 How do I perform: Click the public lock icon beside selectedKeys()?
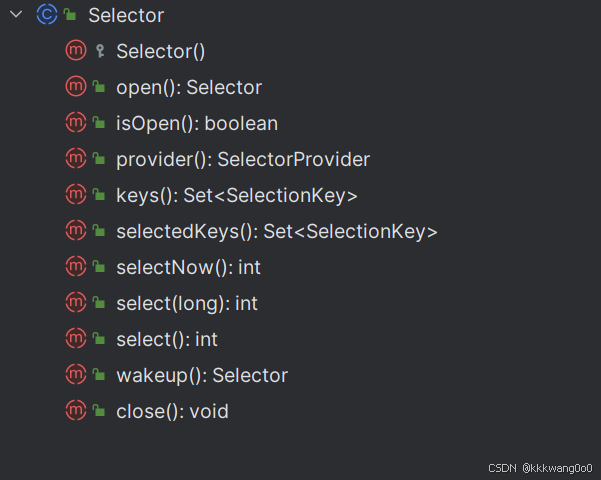click(99, 231)
